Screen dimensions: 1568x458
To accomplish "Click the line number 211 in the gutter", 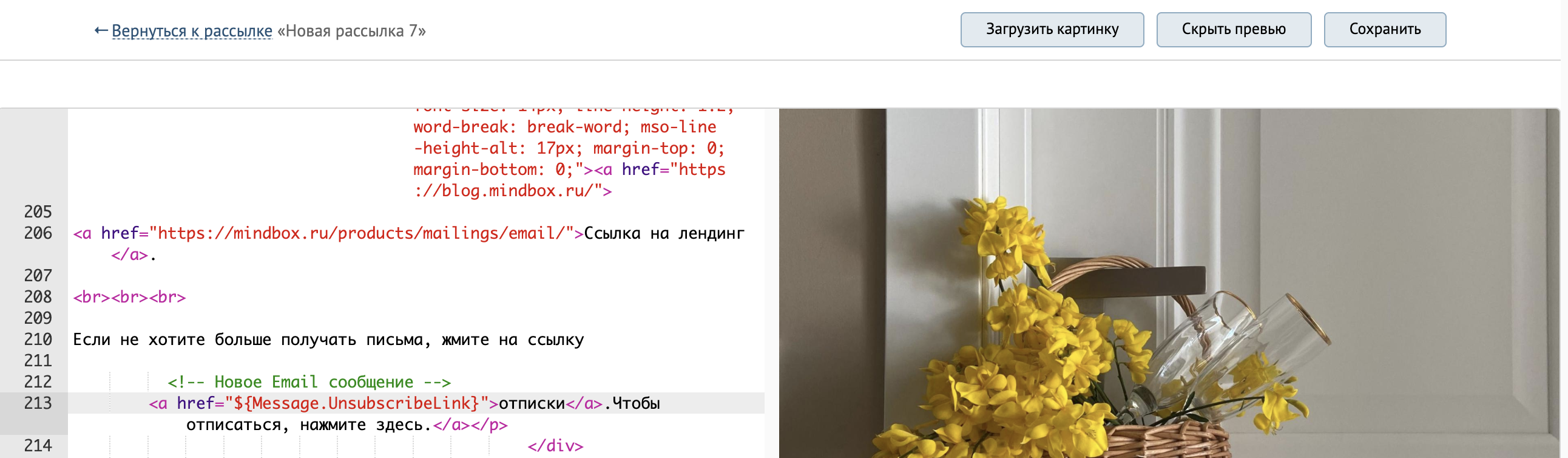I will click(x=38, y=361).
